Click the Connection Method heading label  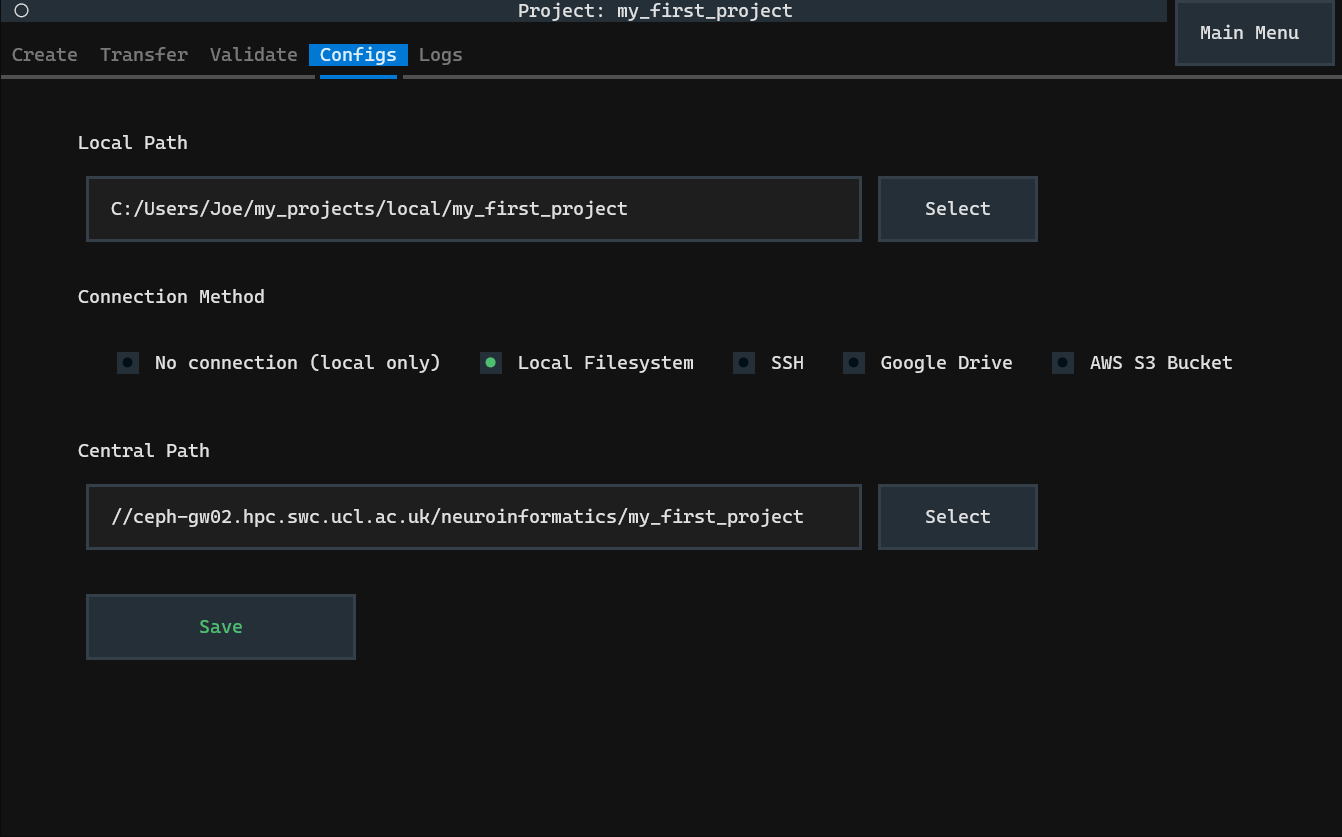[x=171, y=297]
